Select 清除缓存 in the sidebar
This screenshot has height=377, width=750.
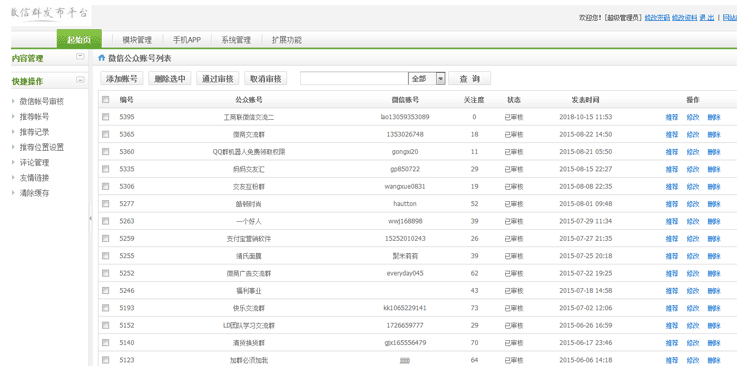tap(34, 193)
